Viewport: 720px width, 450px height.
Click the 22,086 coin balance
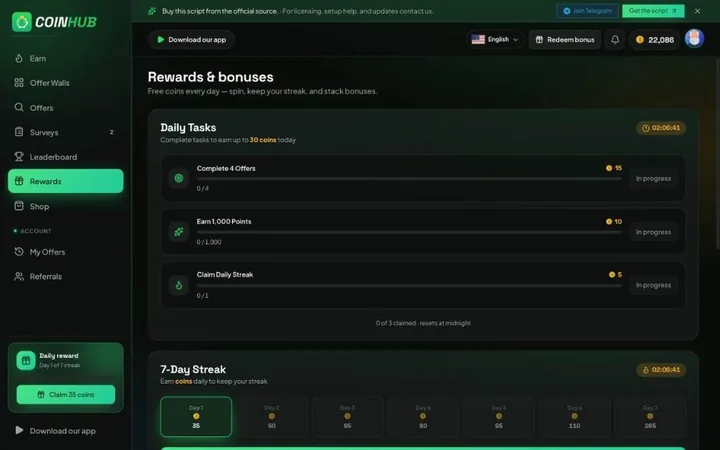pos(655,40)
